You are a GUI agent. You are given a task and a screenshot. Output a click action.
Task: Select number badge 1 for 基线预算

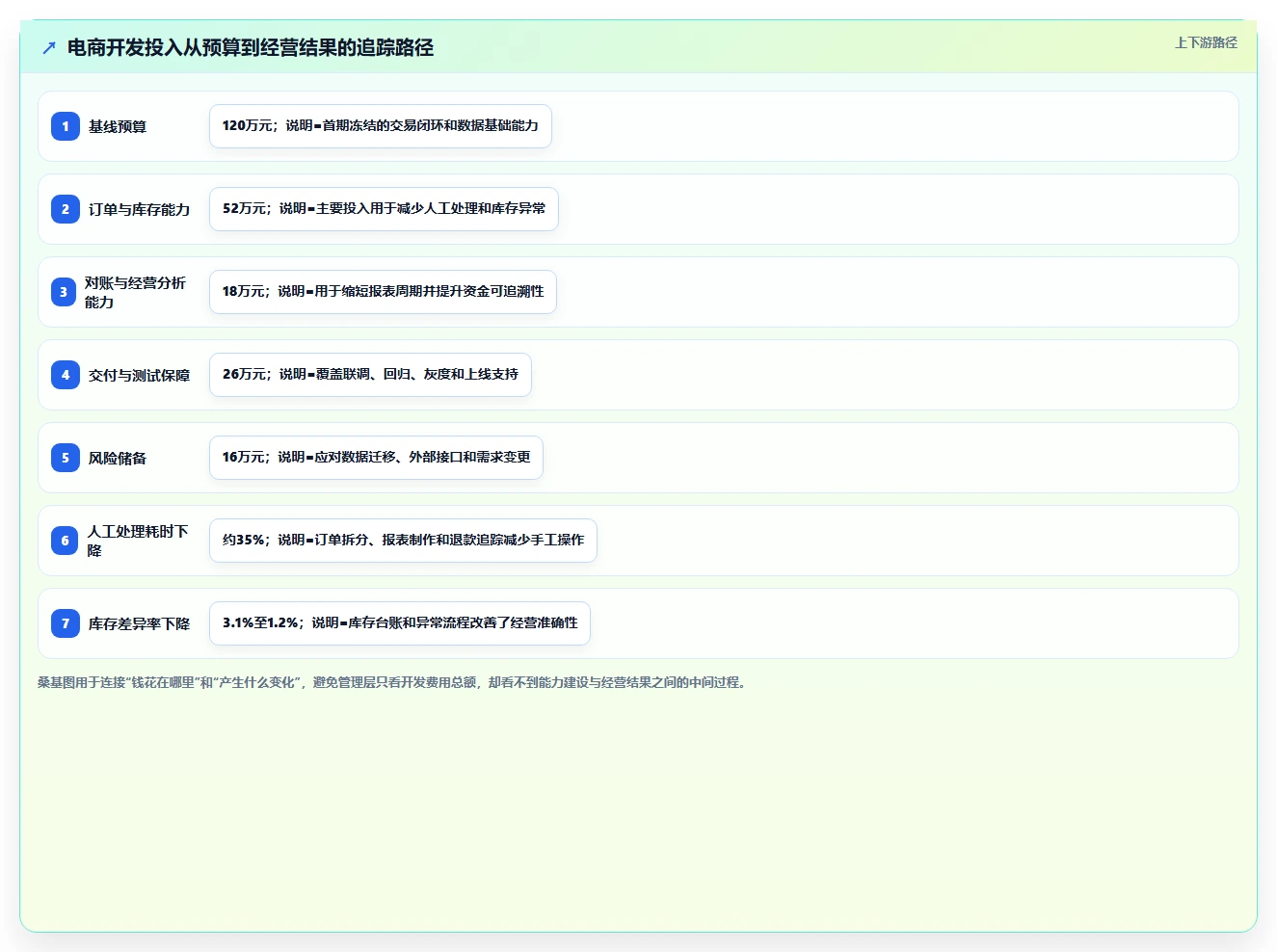[66, 126]
